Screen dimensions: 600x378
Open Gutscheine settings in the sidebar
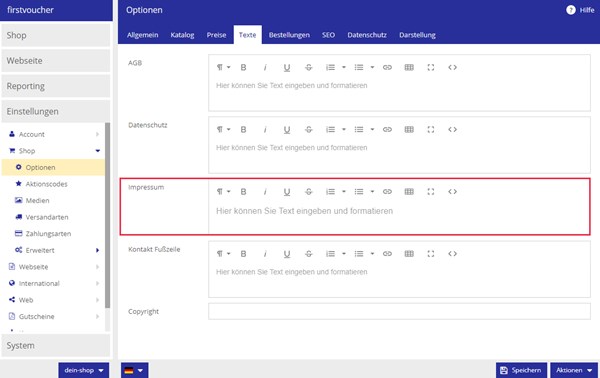tap(54, 316)
